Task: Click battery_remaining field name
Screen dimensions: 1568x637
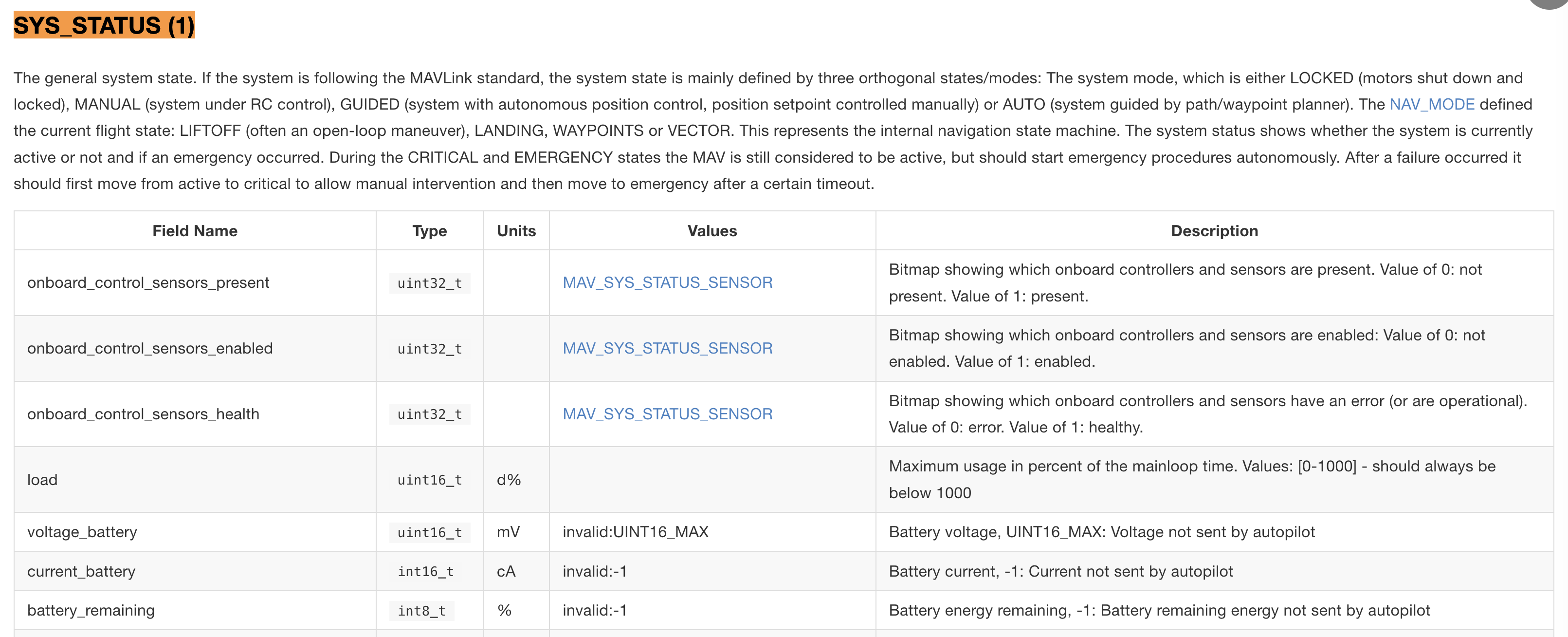Action: pyautogui.click(x=91, y=610)
